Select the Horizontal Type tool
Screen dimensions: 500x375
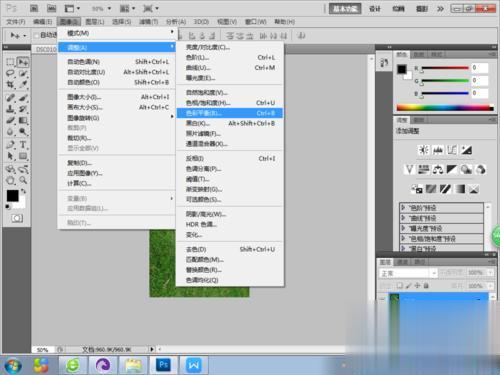(x=23, y=145)
